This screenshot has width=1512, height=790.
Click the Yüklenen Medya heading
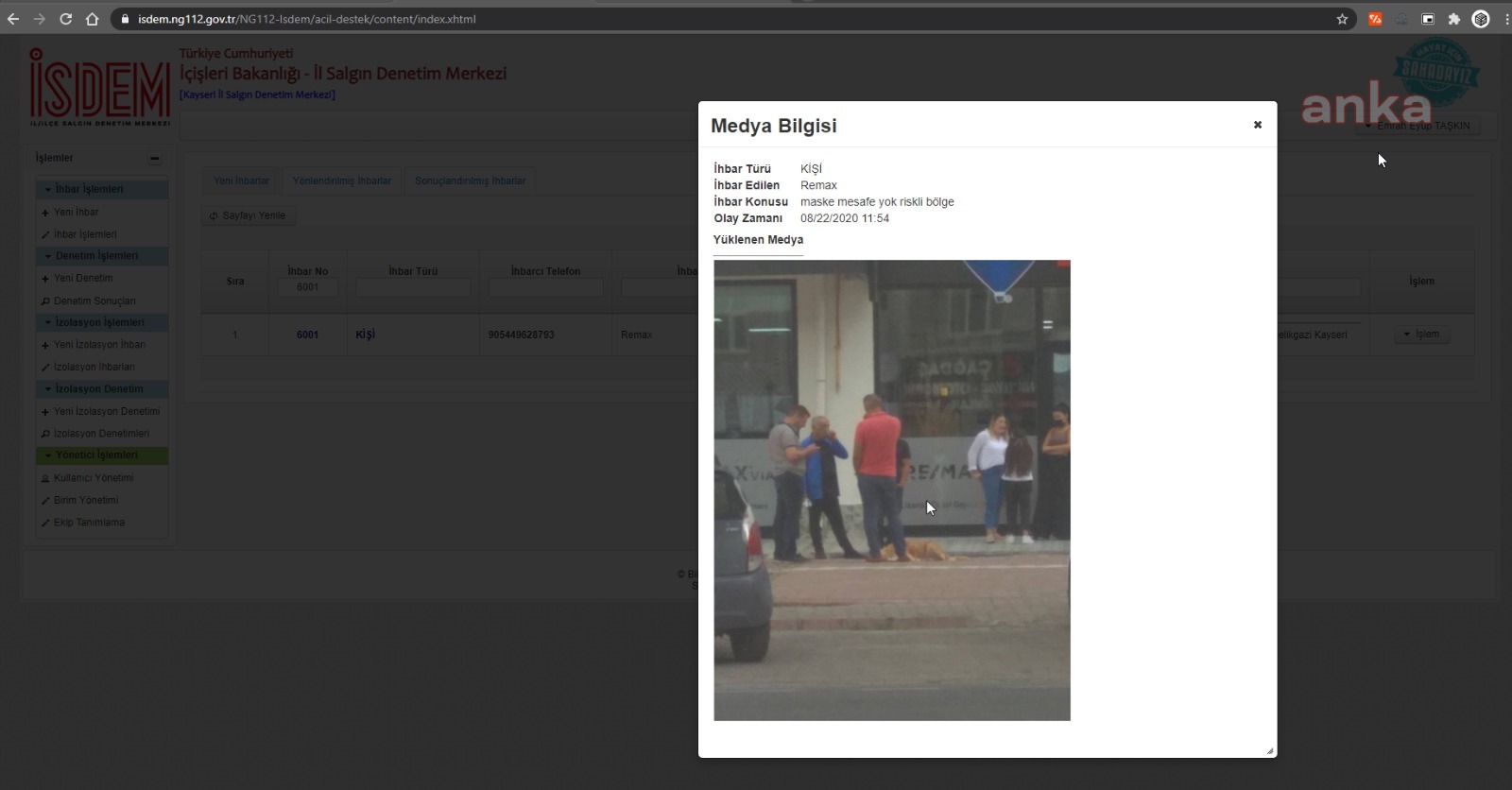click(x=758, y=240)
